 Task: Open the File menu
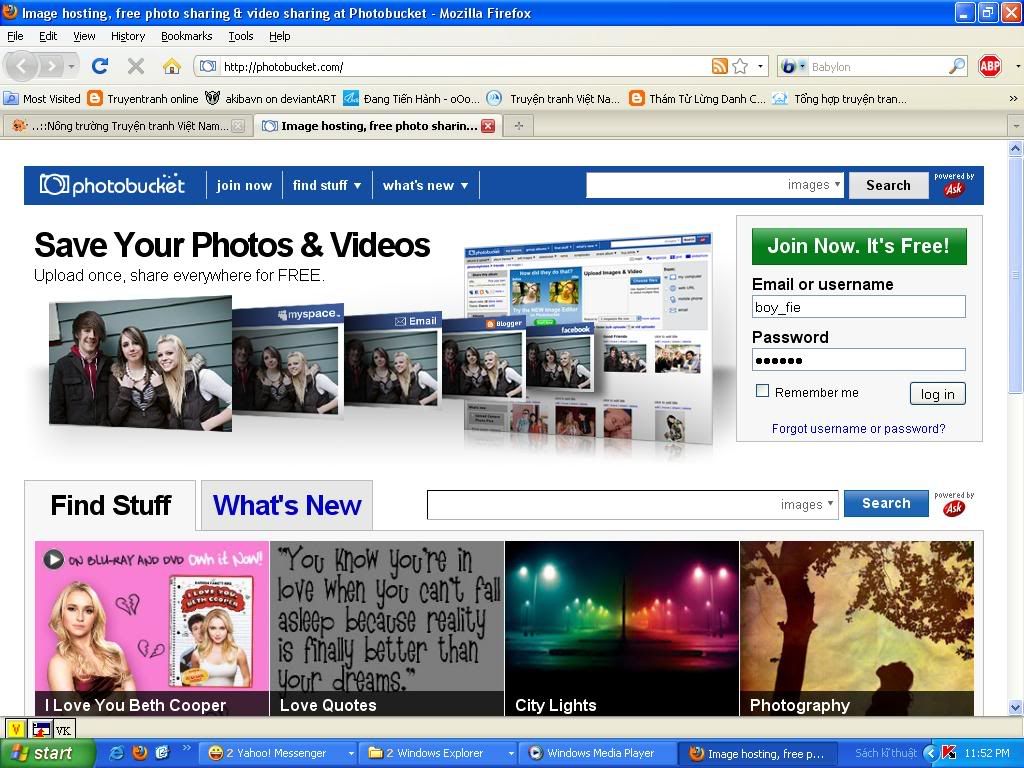(15, 37)
